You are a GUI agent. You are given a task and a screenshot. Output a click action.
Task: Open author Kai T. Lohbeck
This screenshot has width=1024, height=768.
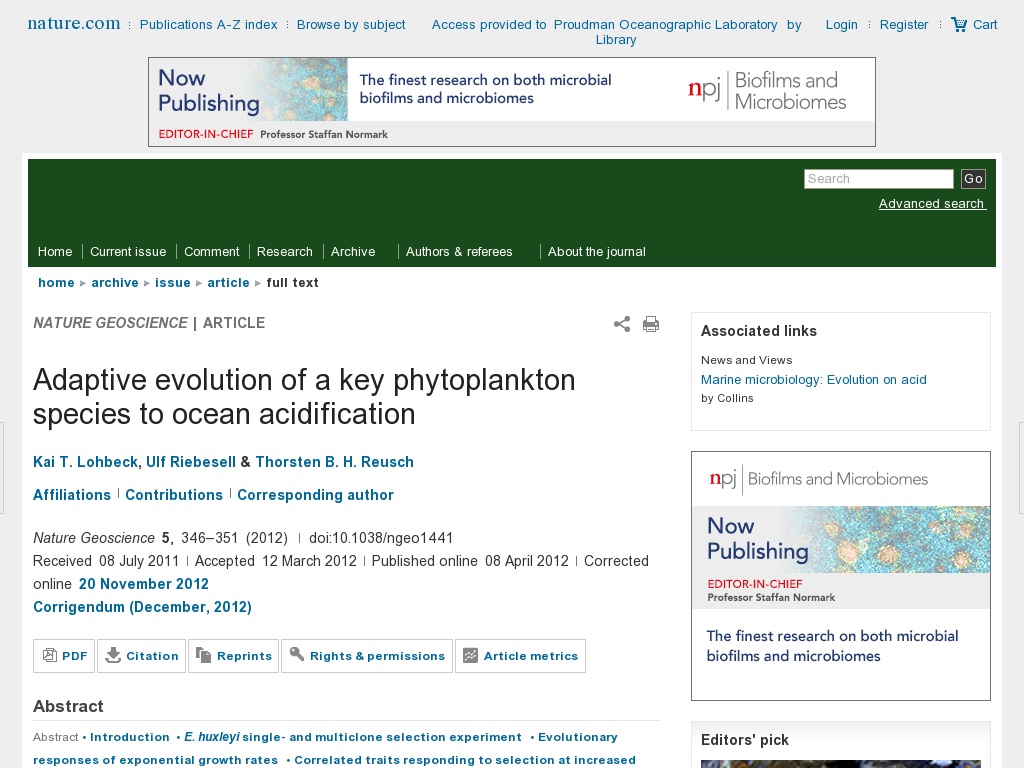tap(86, 462)
